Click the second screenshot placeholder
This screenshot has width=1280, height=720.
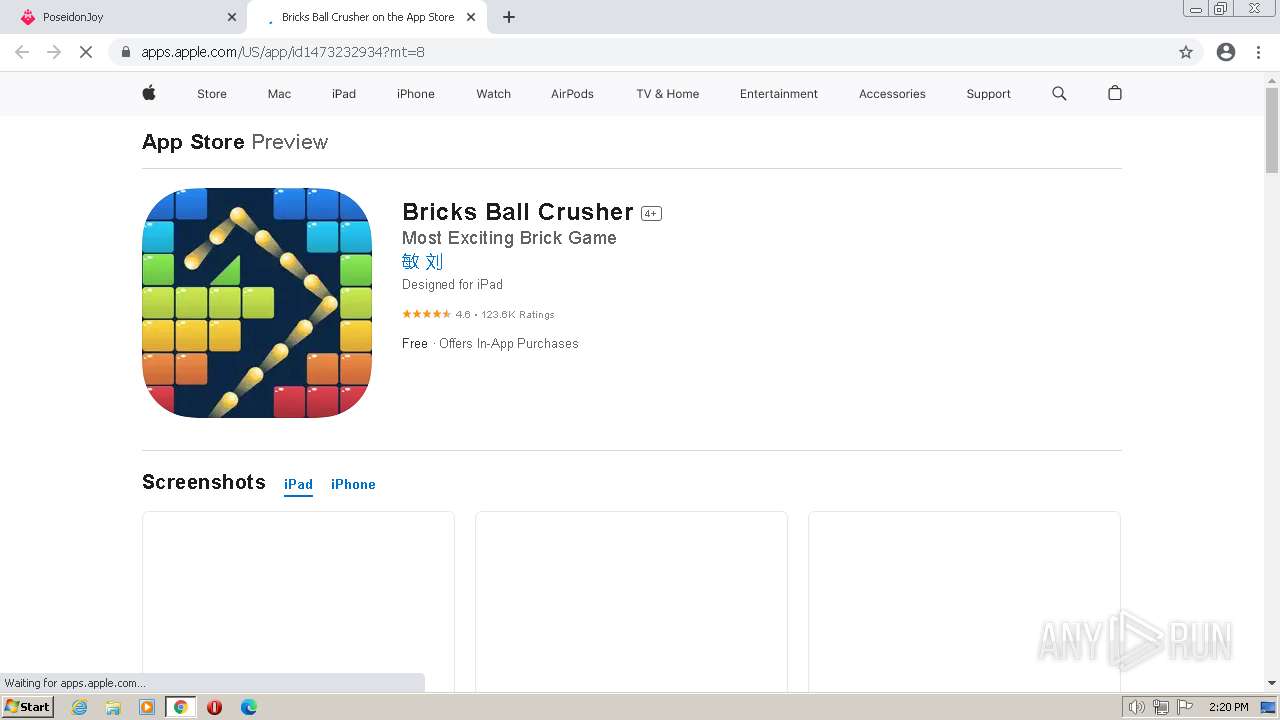pyautogui.click(x=631, y=601)
